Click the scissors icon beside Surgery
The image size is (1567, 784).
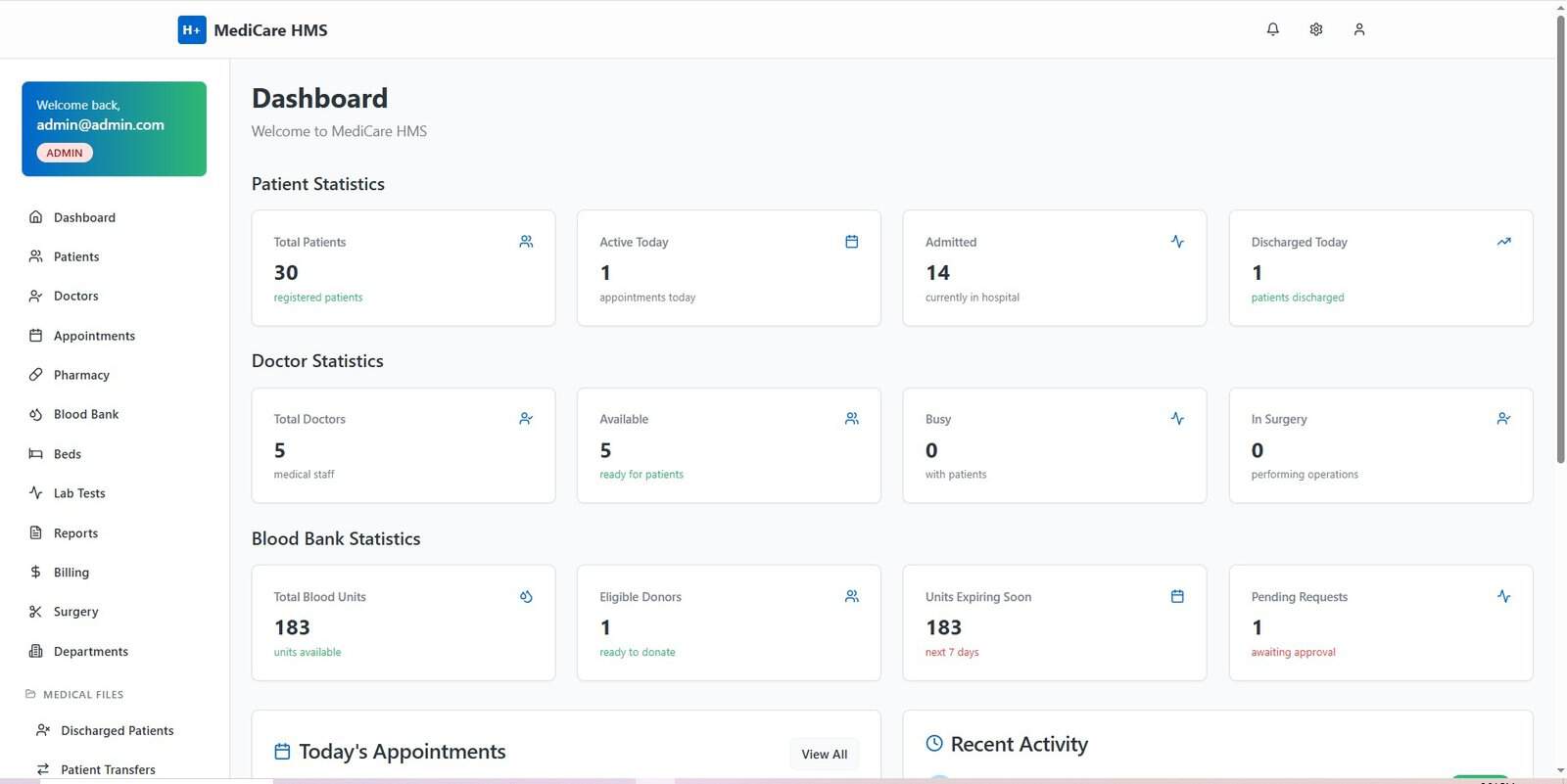(35, 612)
